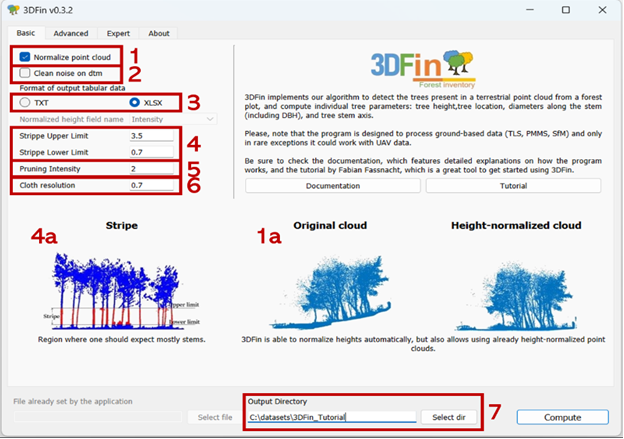The height and width of the screenshot is (439, 624).
Task: Click the Height-normalized cloud image
Action: coord(516,295)
